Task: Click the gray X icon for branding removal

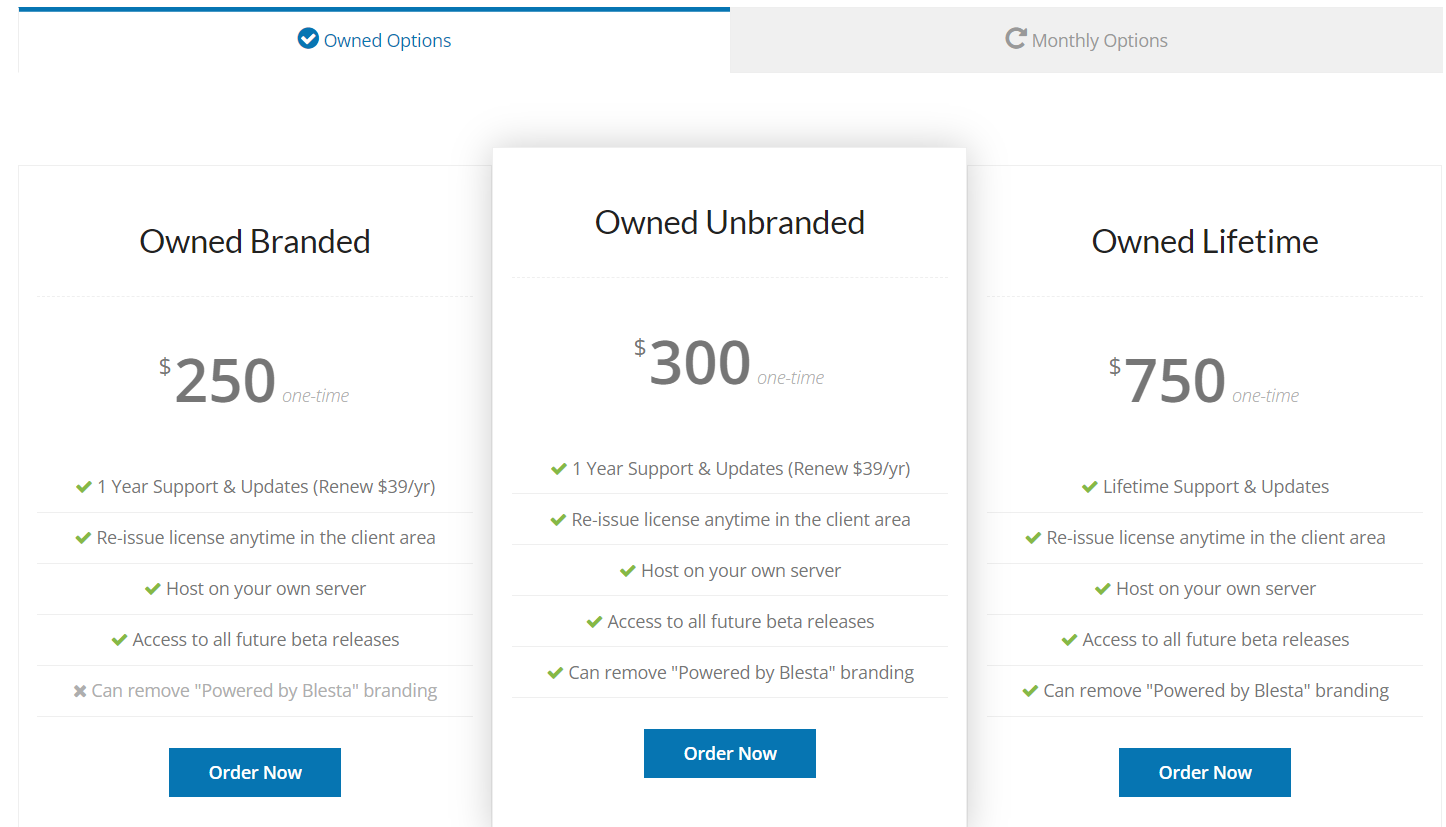Action: [x=80, y=691]
